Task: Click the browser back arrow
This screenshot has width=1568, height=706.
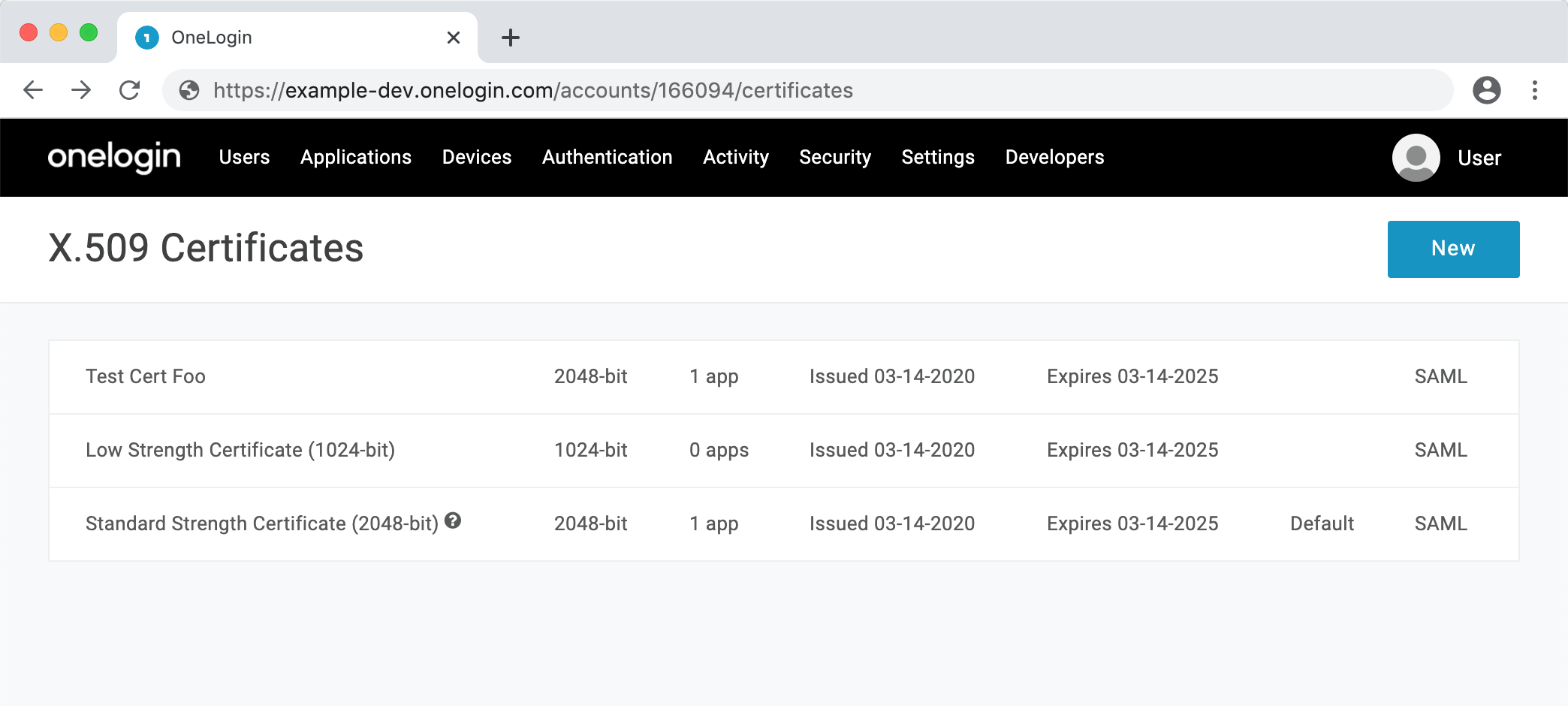Action: pos(33,90)
